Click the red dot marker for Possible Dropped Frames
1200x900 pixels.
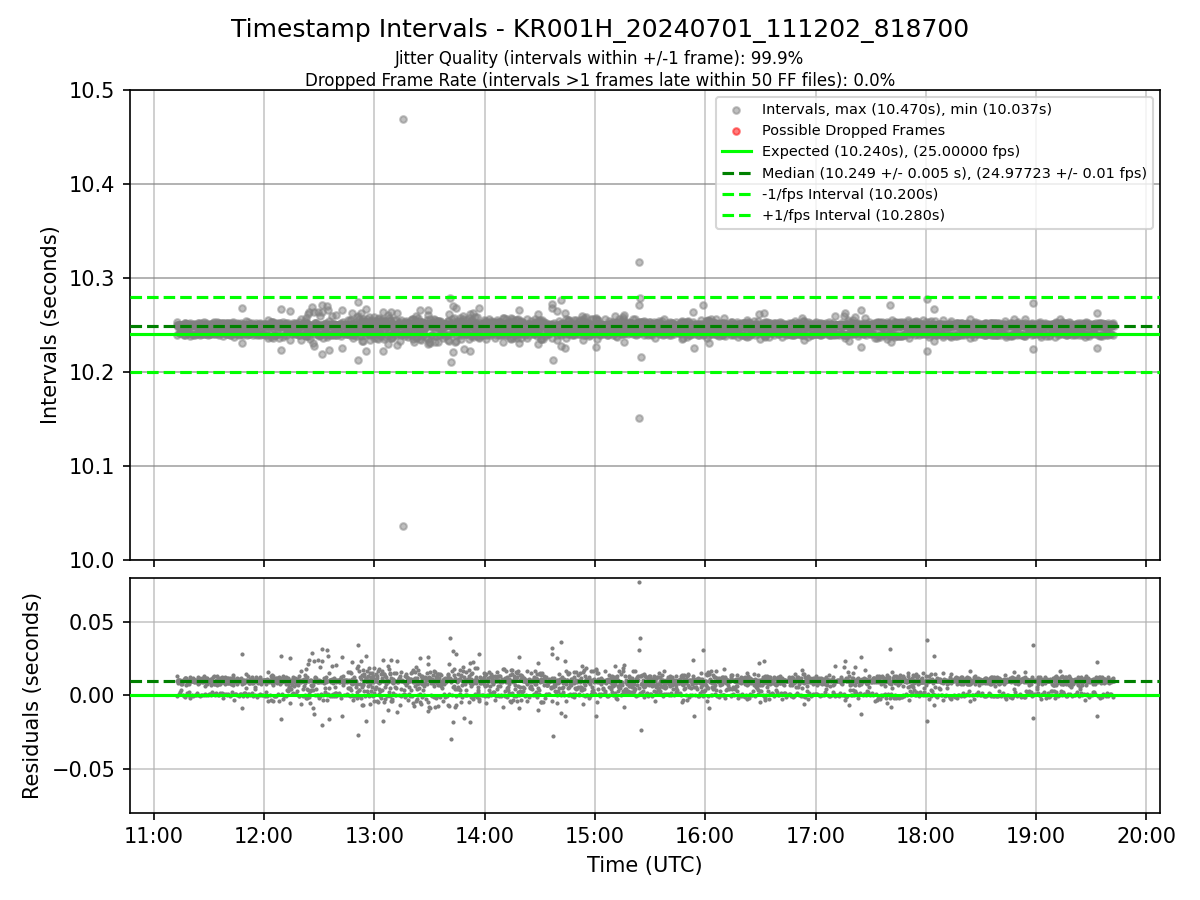pyautogui.click(x=737, y=131)
